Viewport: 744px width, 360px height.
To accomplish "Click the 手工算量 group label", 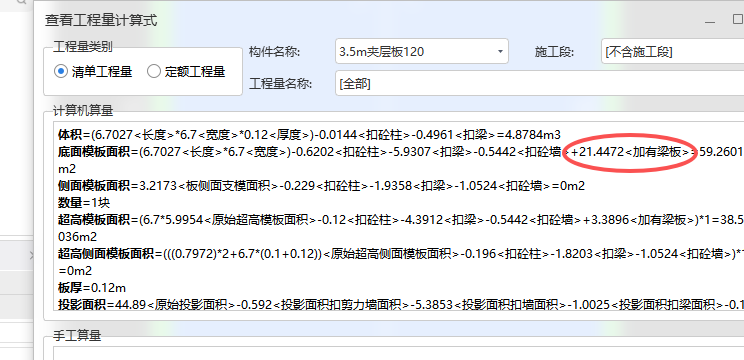I will coord(77,336).
